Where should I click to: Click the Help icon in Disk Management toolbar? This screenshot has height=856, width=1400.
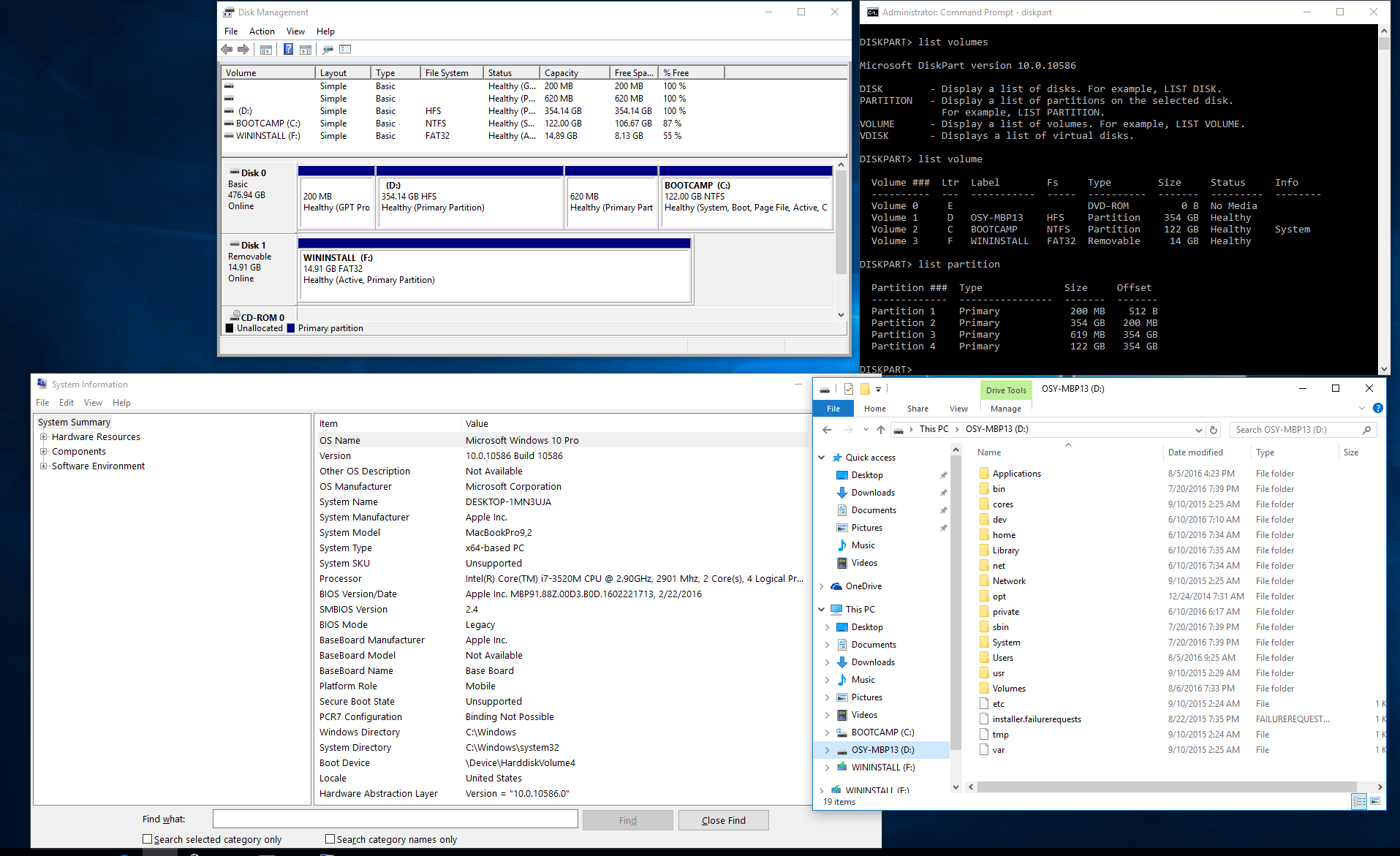pos(288,49)
